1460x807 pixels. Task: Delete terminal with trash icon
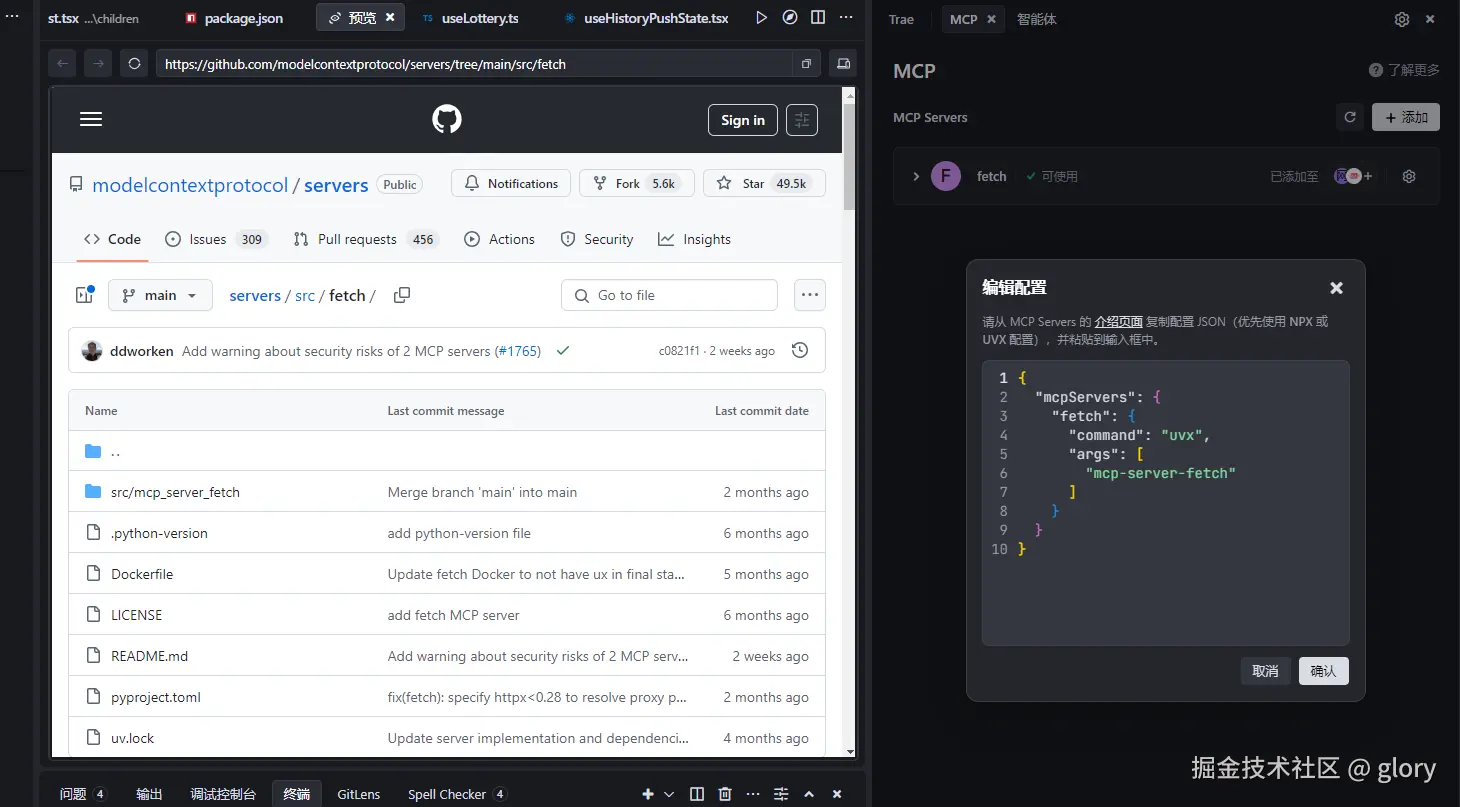pyautogui.click(x=726, y=794)
